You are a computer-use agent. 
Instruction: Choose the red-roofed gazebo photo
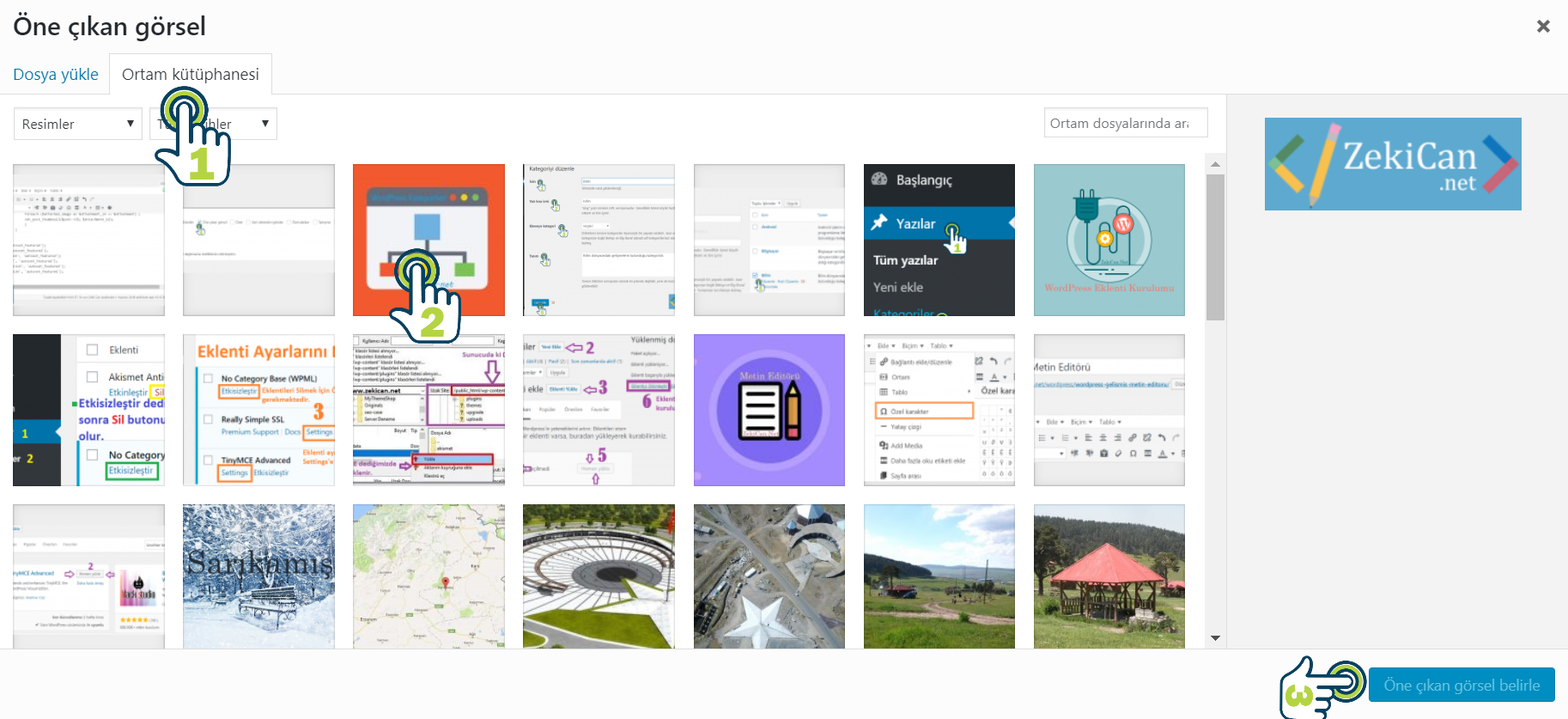click(x=1109, y=576)
